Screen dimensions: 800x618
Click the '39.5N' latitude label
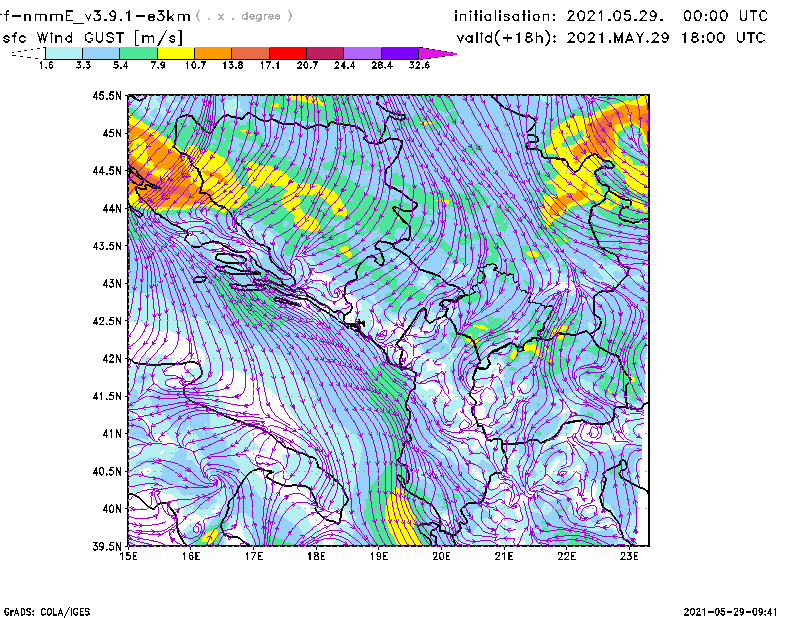[x=107, y=546]
